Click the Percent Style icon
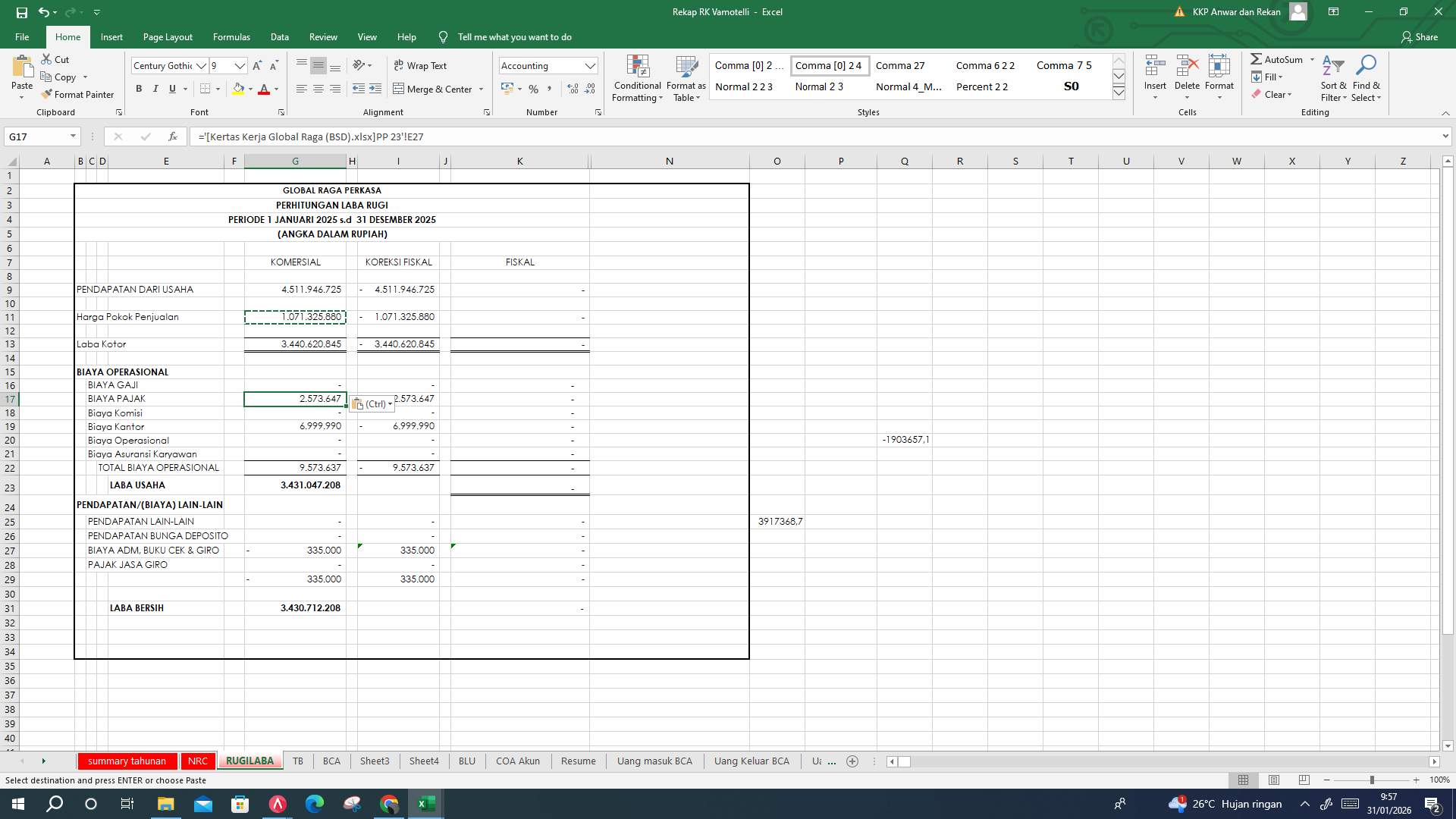This screenshot has width=1456, height=819. click(533, 89)
